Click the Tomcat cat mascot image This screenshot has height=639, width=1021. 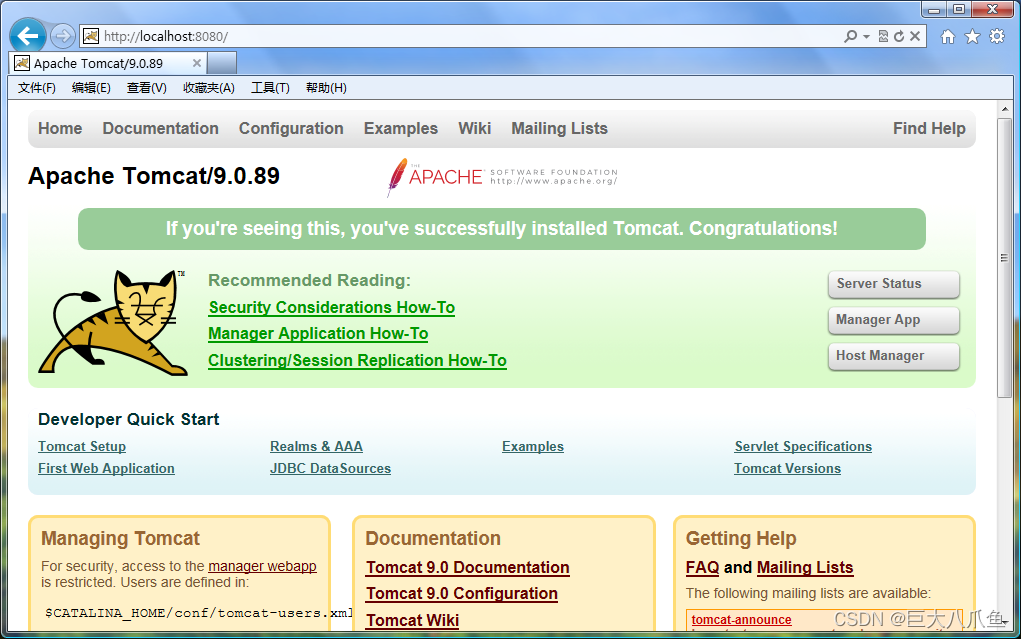tap(113, 323)
